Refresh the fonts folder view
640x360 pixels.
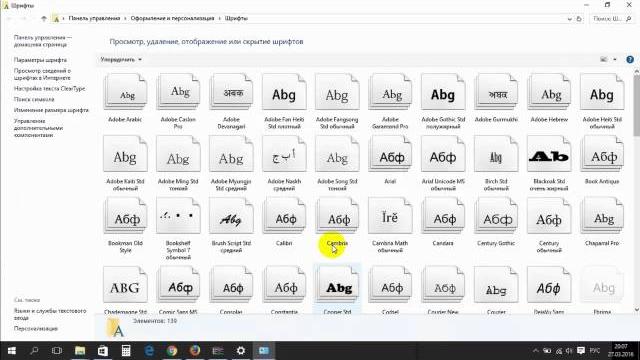(x=579, y=19)
